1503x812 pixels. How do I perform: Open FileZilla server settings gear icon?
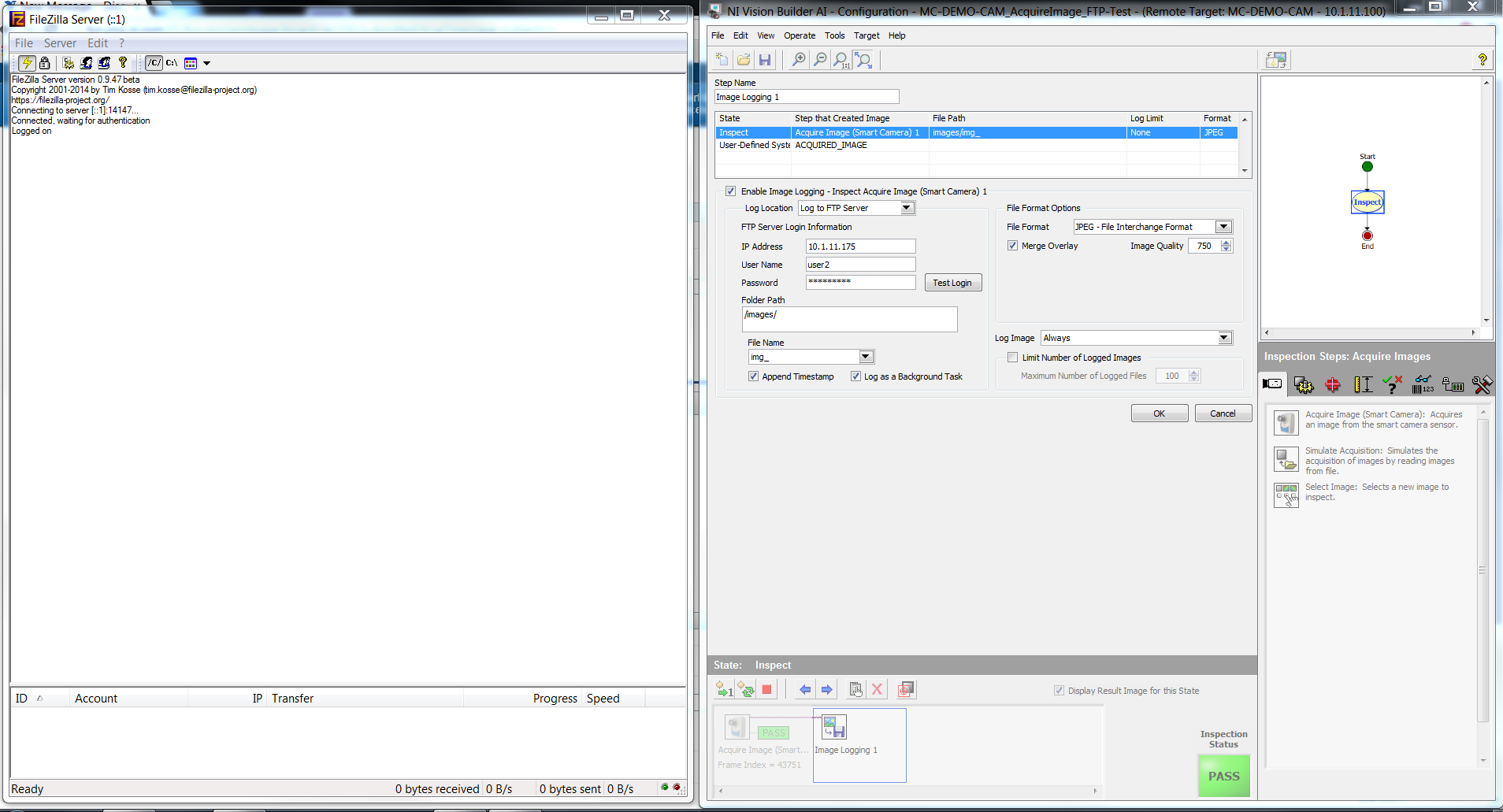(x=69, y=63)
